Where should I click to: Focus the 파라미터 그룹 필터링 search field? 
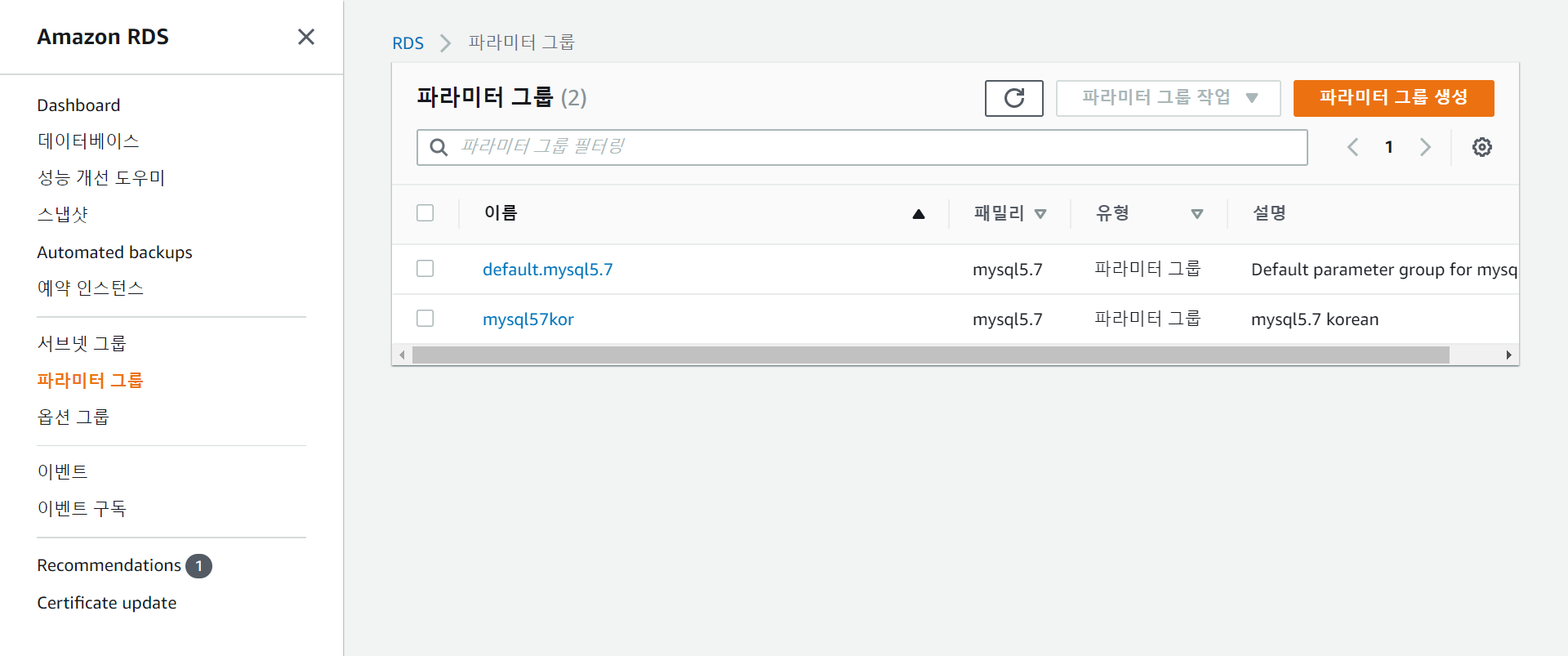coord(862,147)
